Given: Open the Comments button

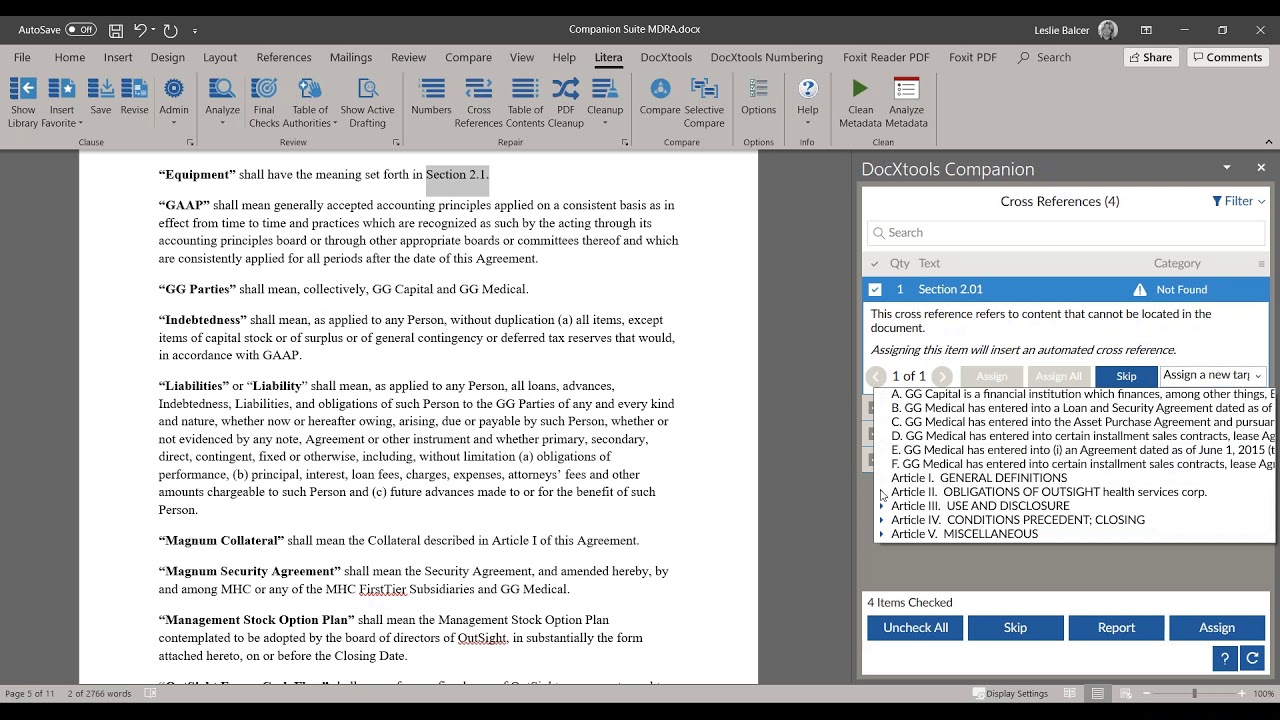Looking at the screenshot, I should (x=1228, y=57).
